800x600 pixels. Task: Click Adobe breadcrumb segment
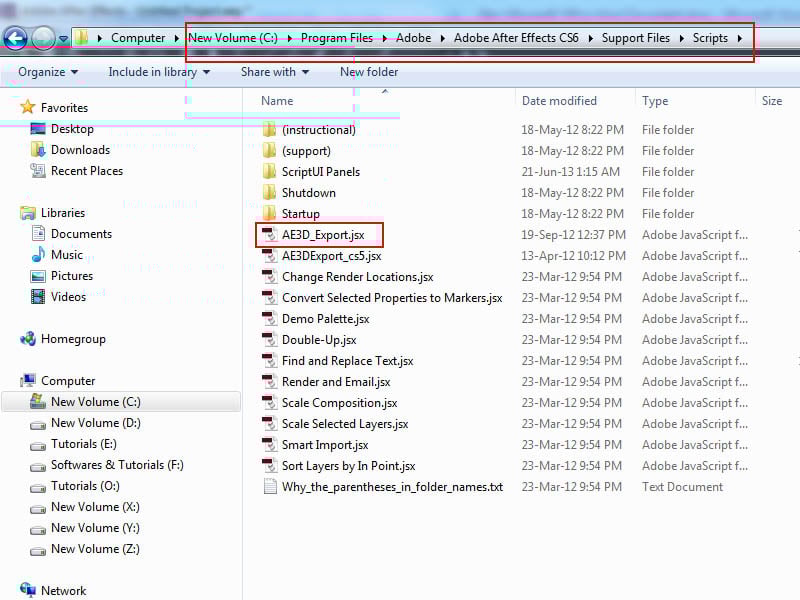[413, 38]
